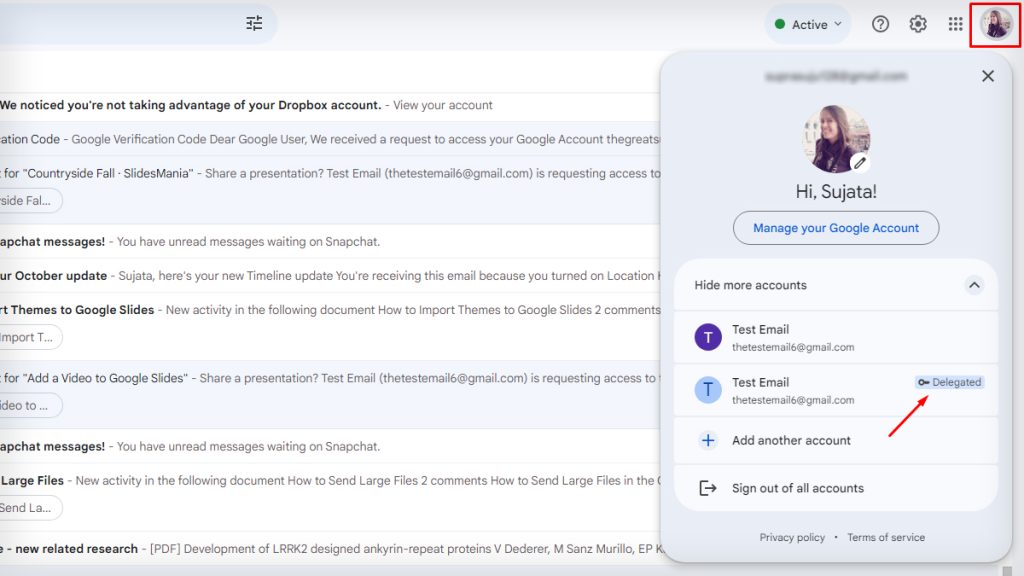
Task: Click Terms of service
Action: [886, 537]
